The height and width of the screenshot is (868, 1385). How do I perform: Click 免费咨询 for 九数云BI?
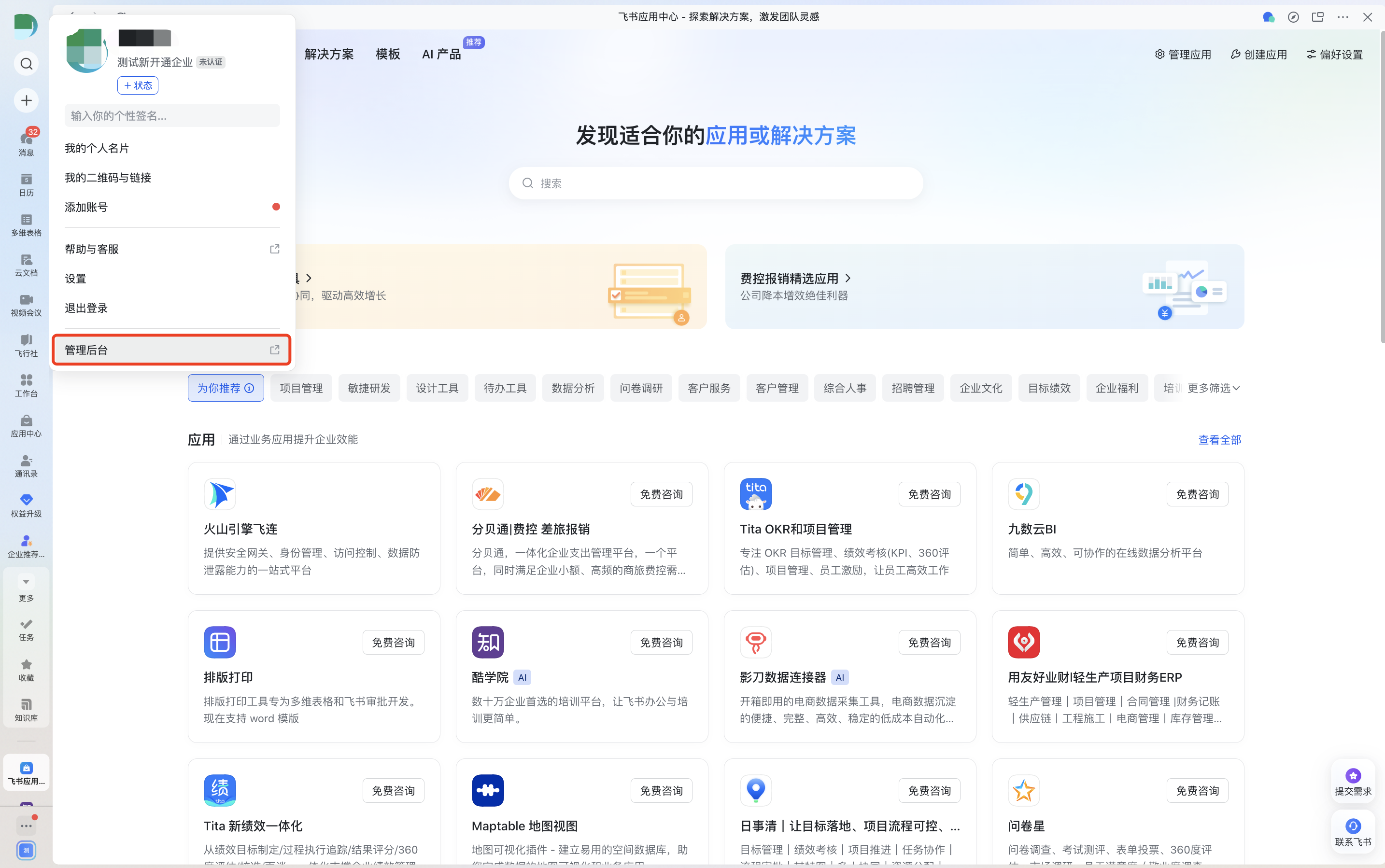[1197, 494]
